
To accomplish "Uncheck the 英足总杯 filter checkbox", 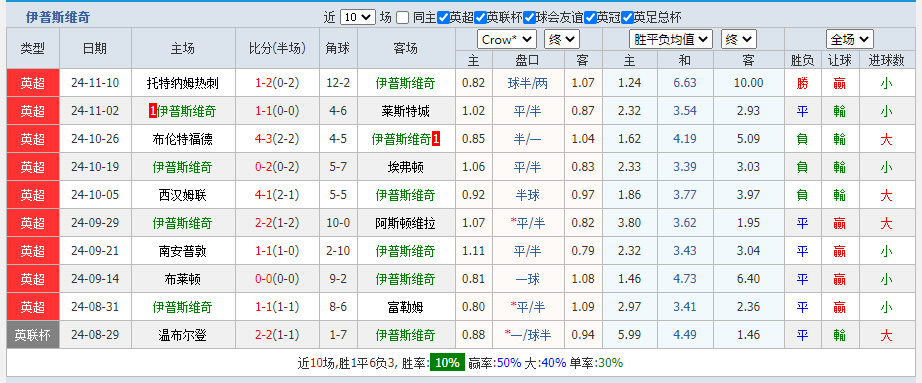I will (x=627, y=18).
